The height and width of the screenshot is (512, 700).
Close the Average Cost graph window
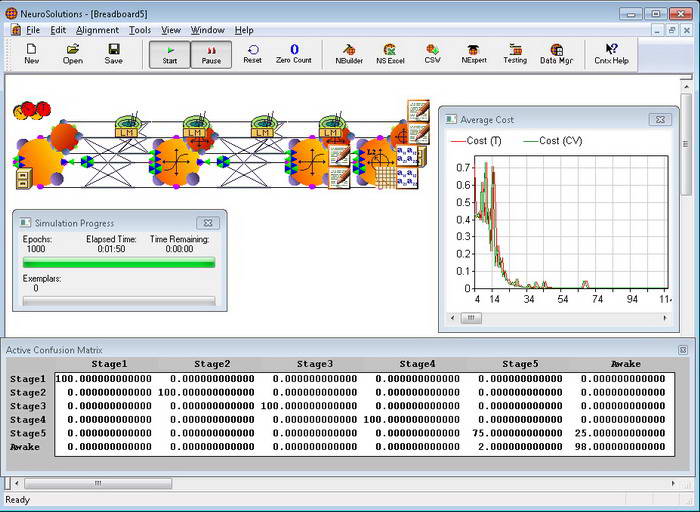(x=660, y=120)
